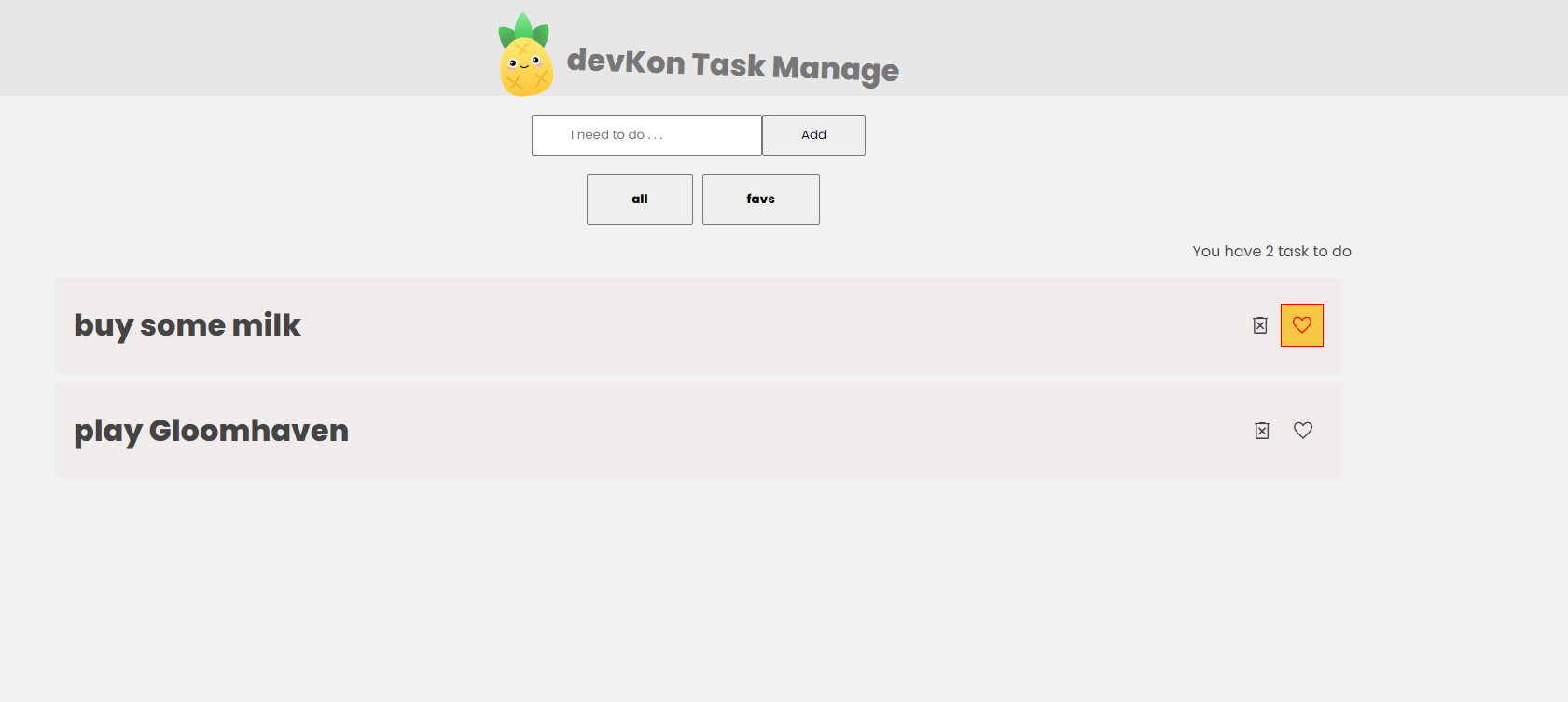Click the devKon Task Manage title
Viewport: 1568px width, 702px height.
click(733, 65)
